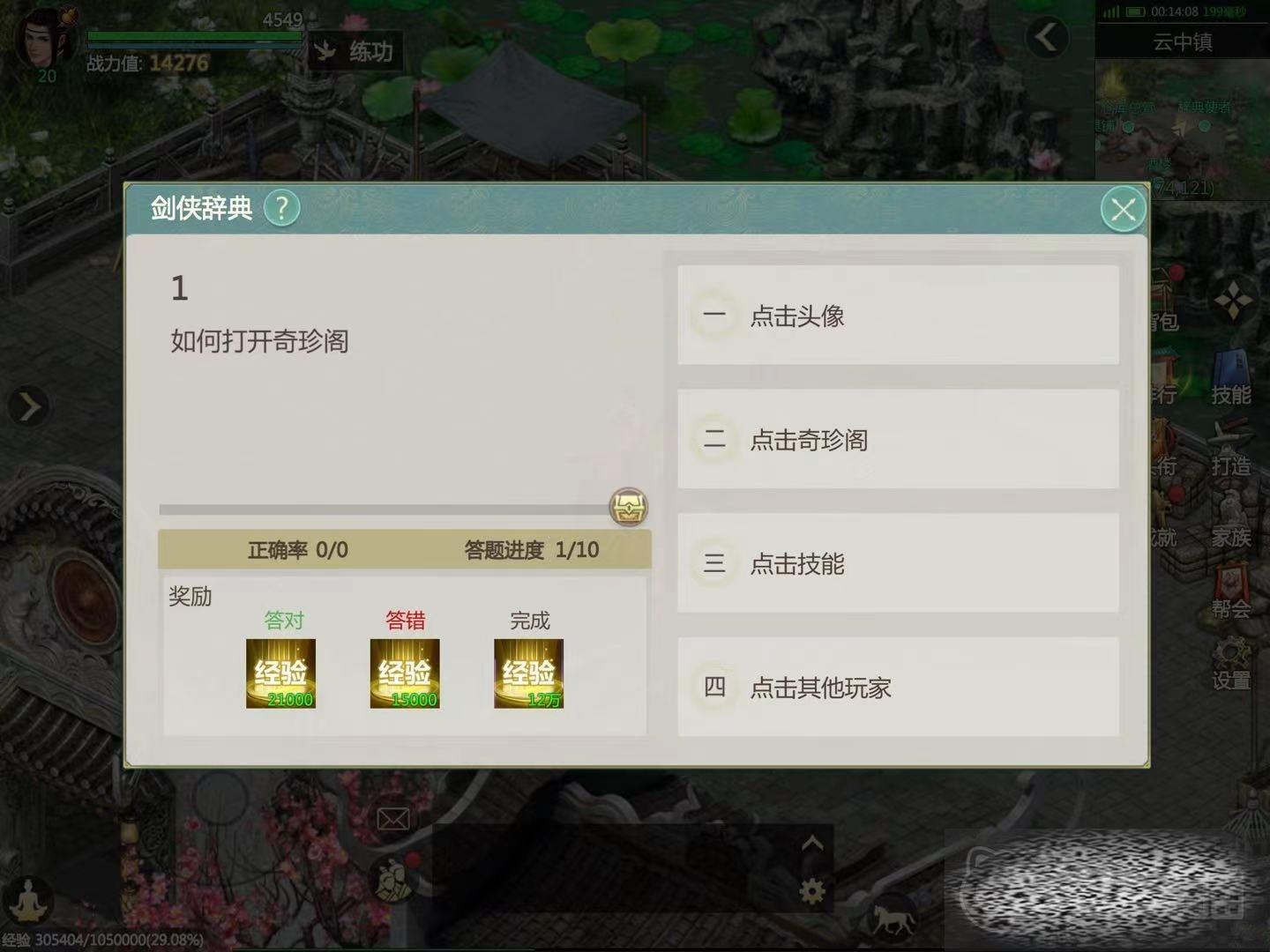Select answer 二 点击奇珍阁

tap(898, 439)
